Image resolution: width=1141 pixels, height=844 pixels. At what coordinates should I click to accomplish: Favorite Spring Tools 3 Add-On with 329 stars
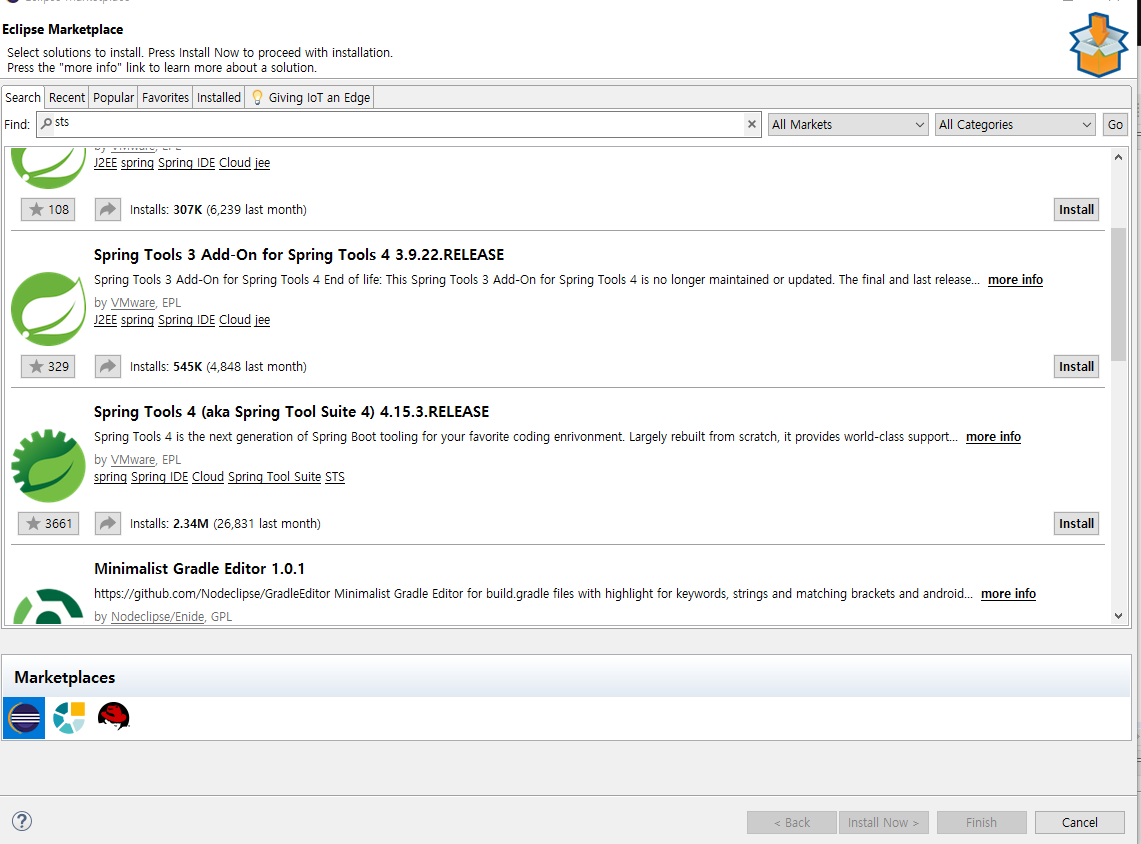[x=48, y=367]
